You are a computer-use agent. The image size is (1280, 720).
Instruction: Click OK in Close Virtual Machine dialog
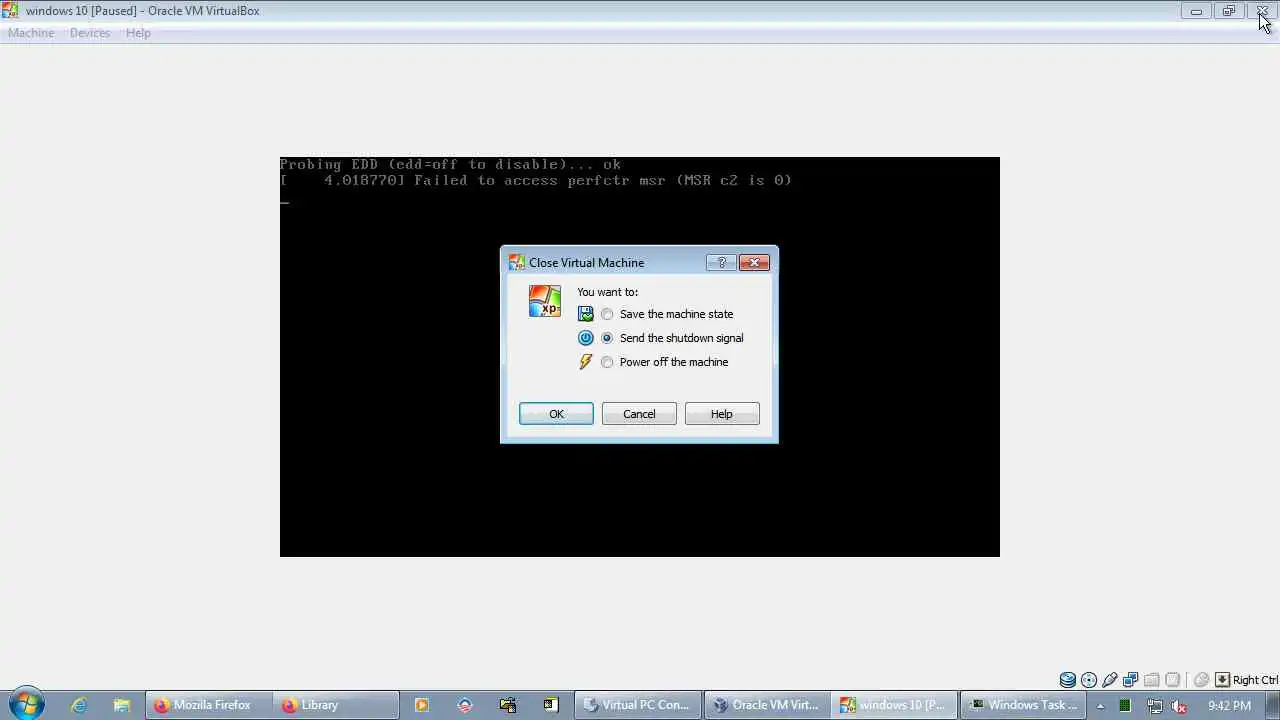point(556,414)
